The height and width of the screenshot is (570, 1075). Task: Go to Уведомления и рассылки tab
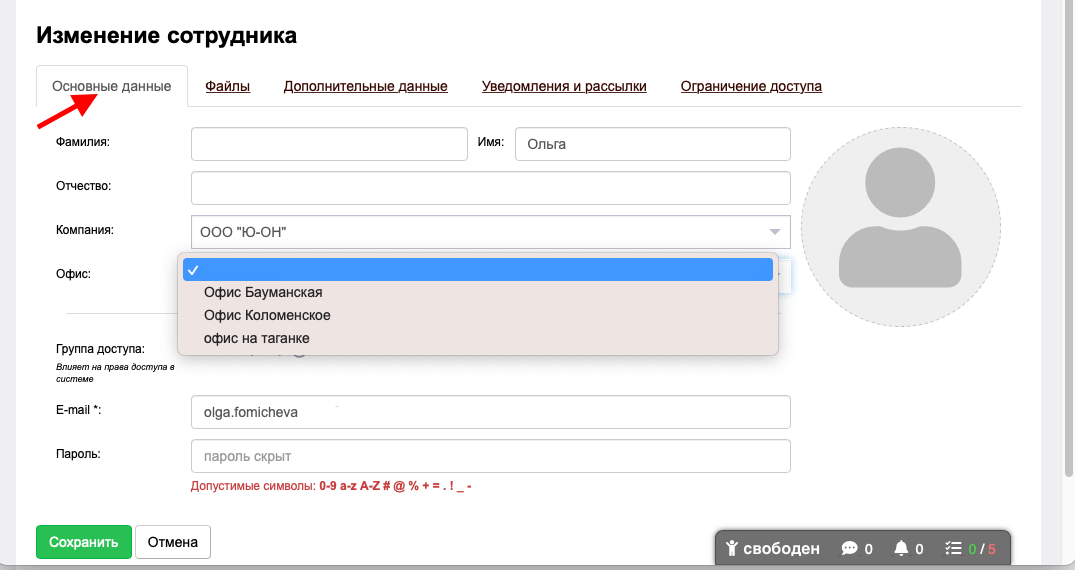point(564,86)
